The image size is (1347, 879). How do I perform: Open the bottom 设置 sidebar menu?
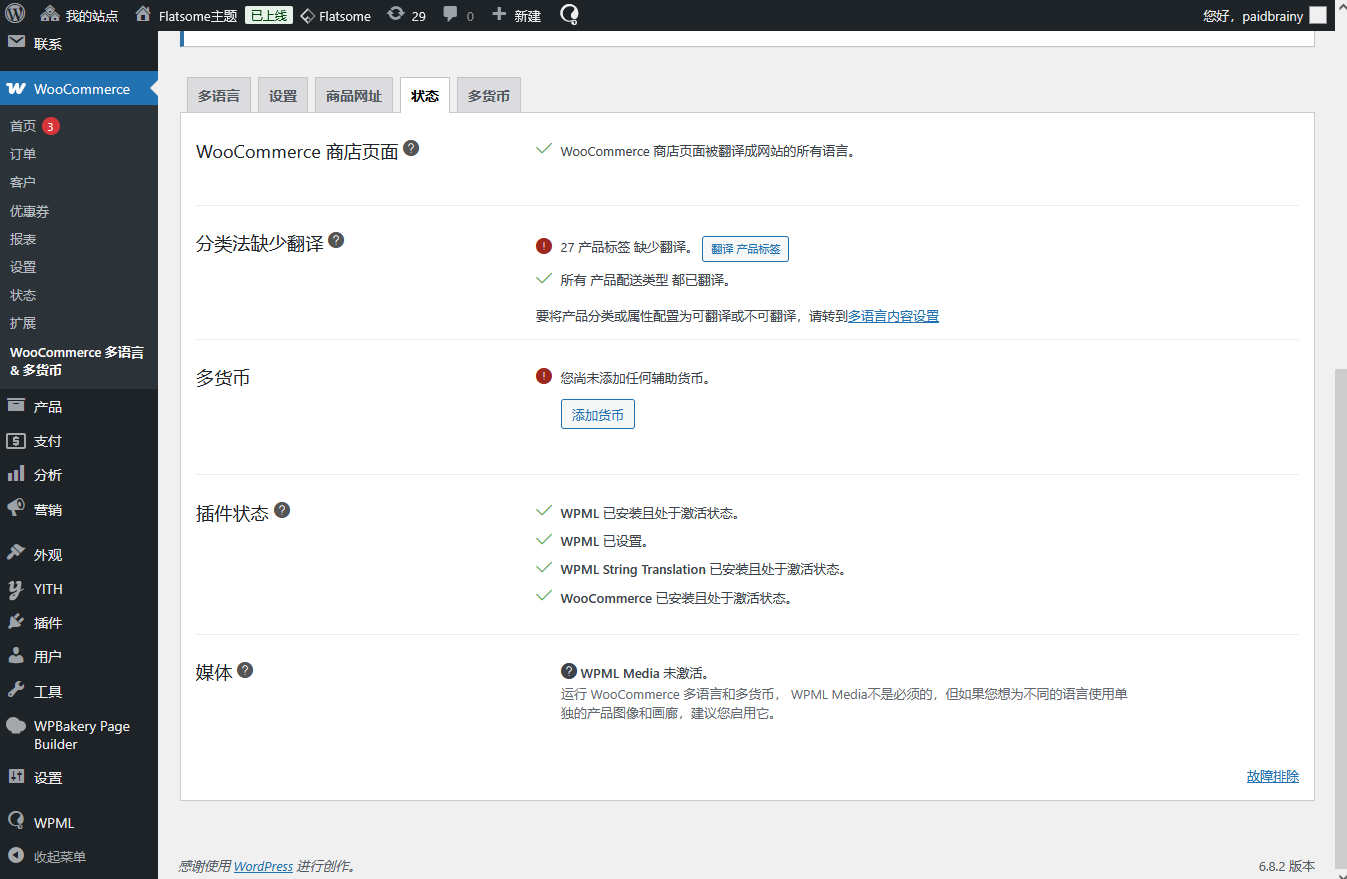tap(79, 778)
